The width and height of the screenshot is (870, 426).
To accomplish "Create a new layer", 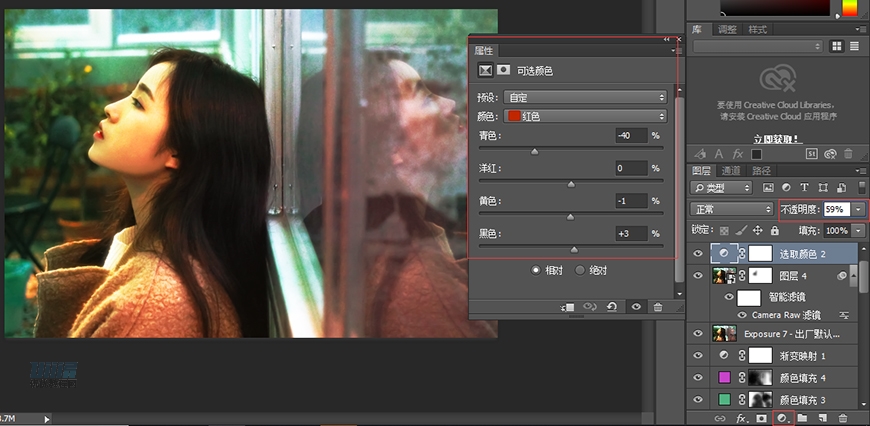I will pyautogui.click(x=823, y=418).
